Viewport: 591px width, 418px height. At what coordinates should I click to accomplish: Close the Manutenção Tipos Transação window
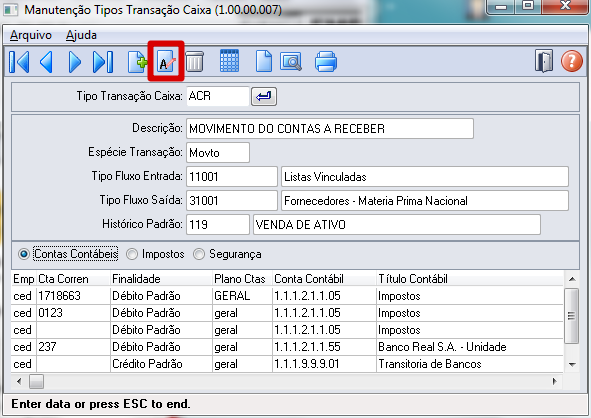[565, 6]
